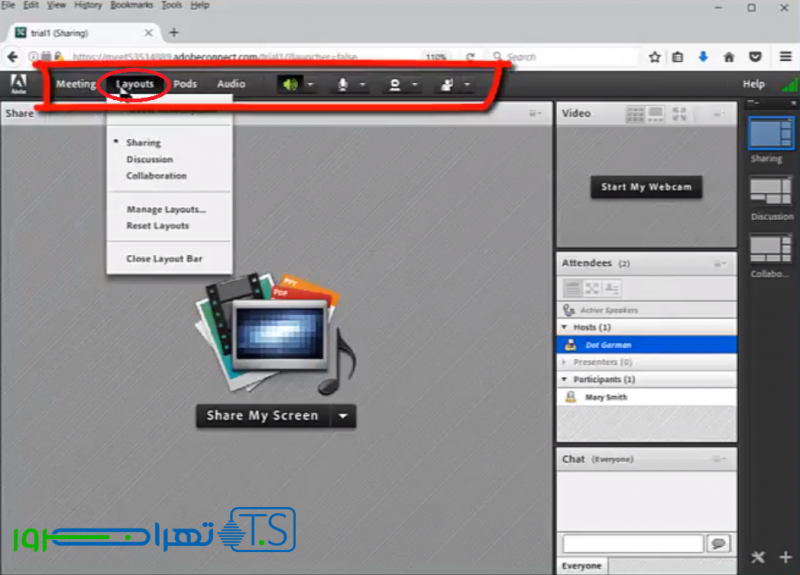The height and width of the screenshot is (575, 800).
Task: Choose Collaboration option in Layouts menu
Action: coord(156,176)
